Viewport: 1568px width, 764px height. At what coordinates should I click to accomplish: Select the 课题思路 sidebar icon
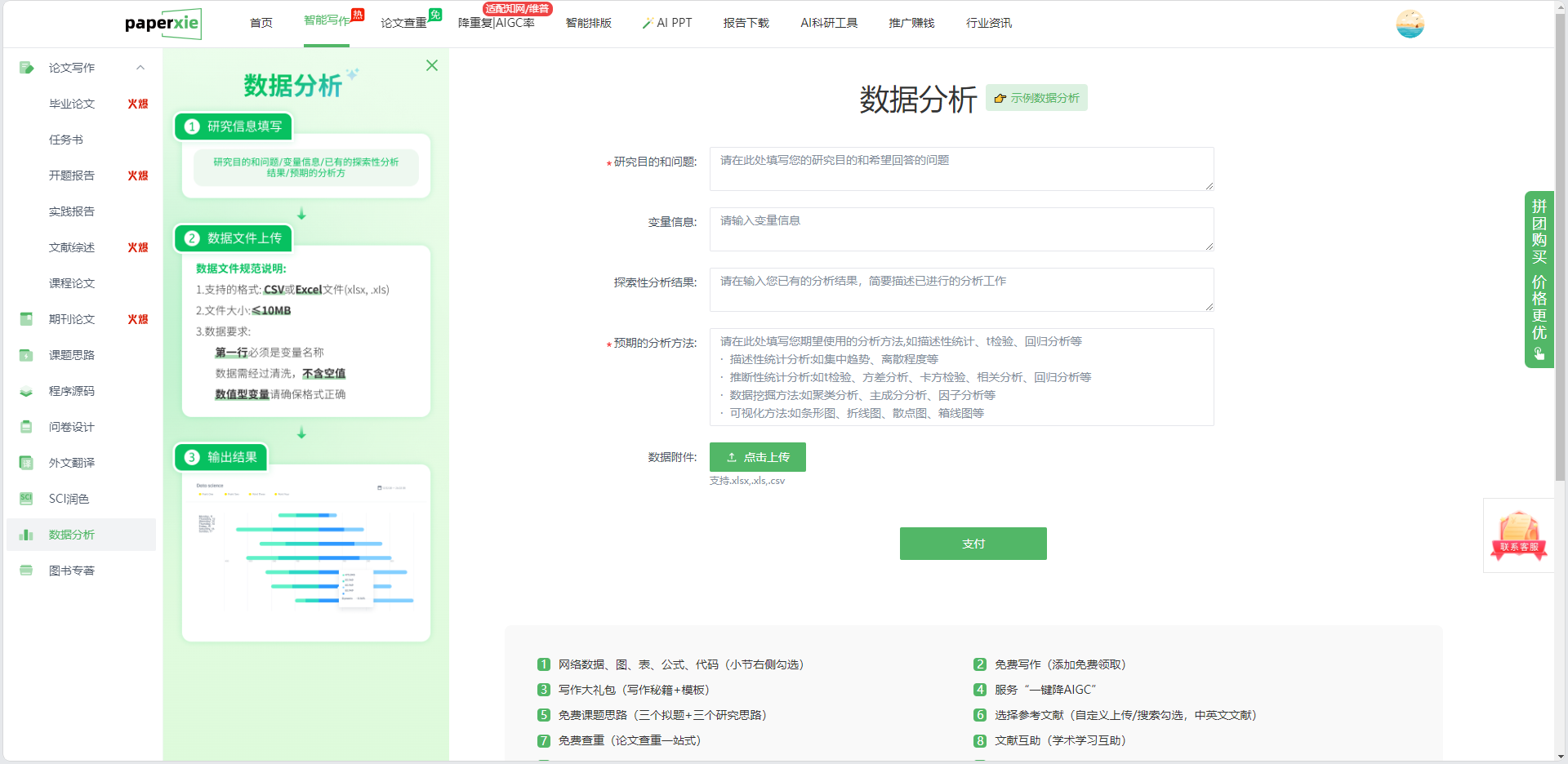pos(25,355)
